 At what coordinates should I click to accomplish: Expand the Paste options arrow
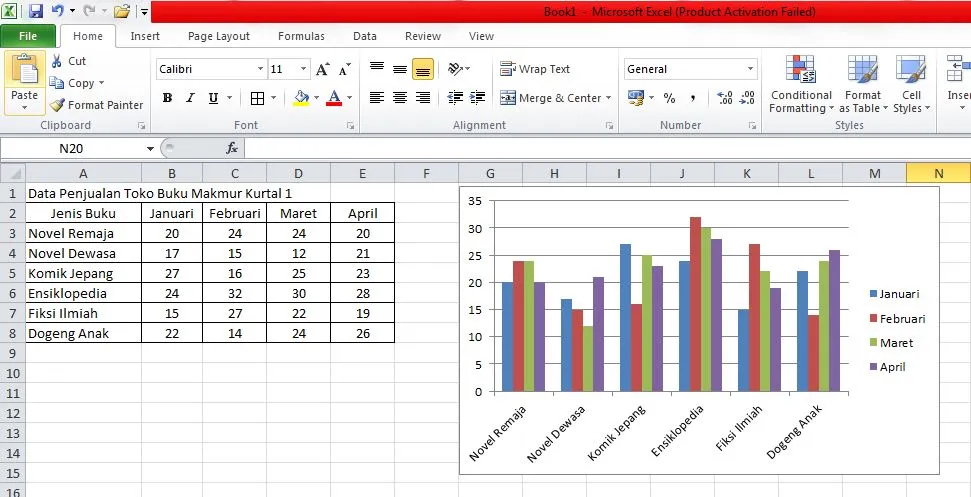[x=25, y=108]
